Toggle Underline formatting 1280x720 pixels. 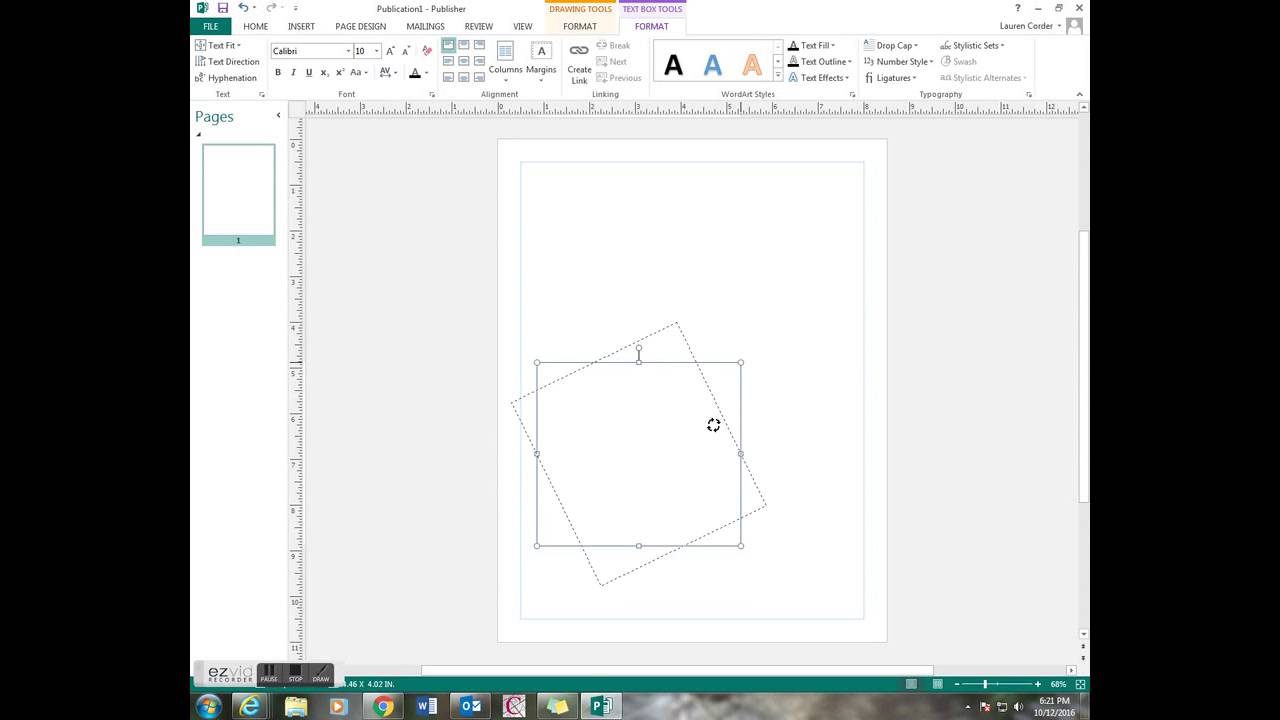click(x=309, y=73)
